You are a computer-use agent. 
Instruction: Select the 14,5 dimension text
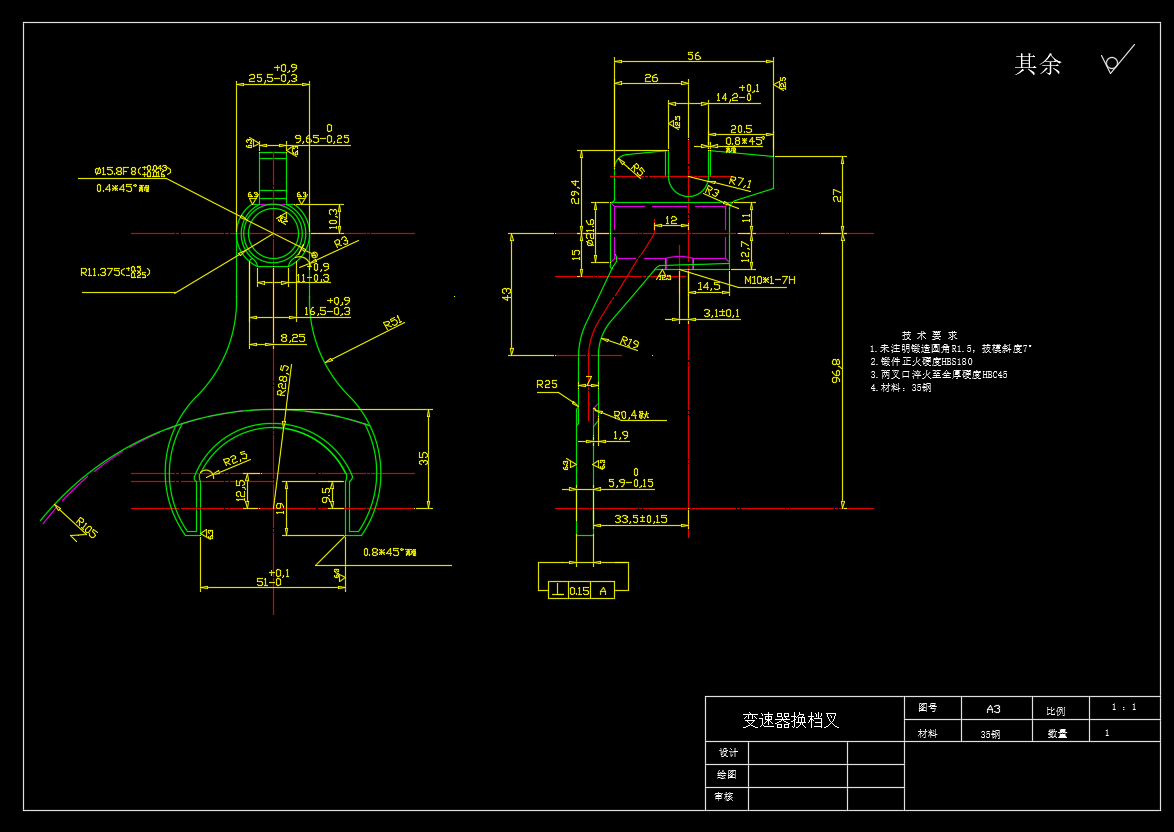[708, 286]
